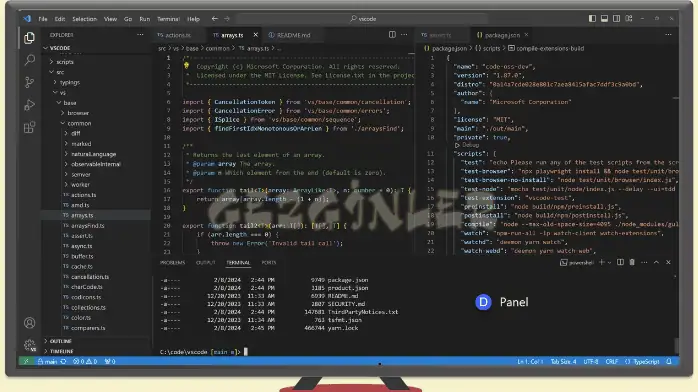The width and height of the screenshot is (698, 392).
Task: Click the lightbulb code action icon
Action: [186, 66]
